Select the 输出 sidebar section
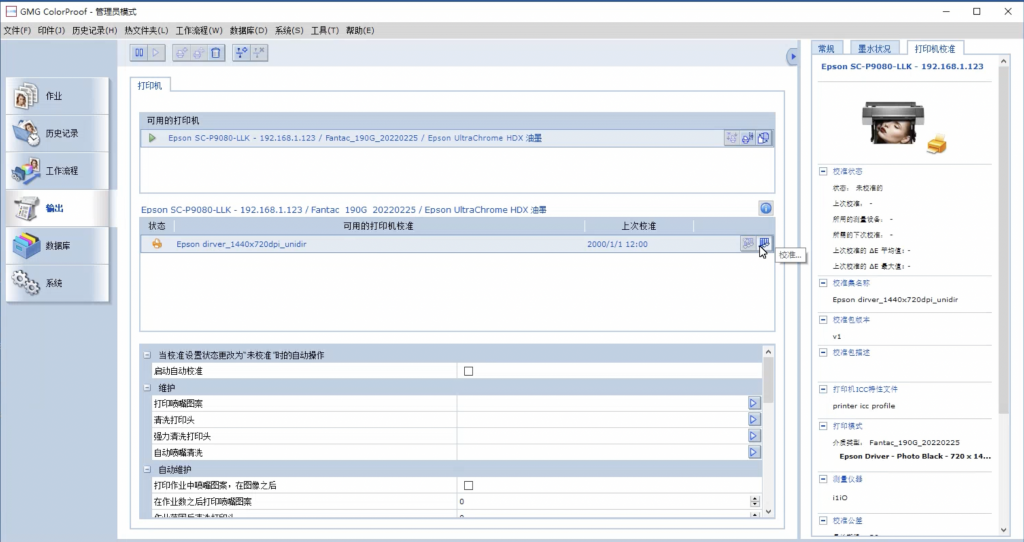1024x542 pixels. [x=57, y=208]
